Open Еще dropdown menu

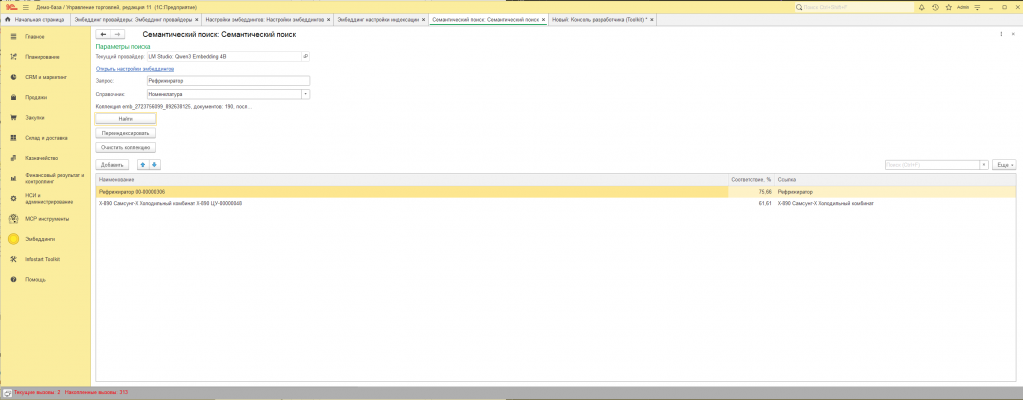click(x=1003, y=165)
